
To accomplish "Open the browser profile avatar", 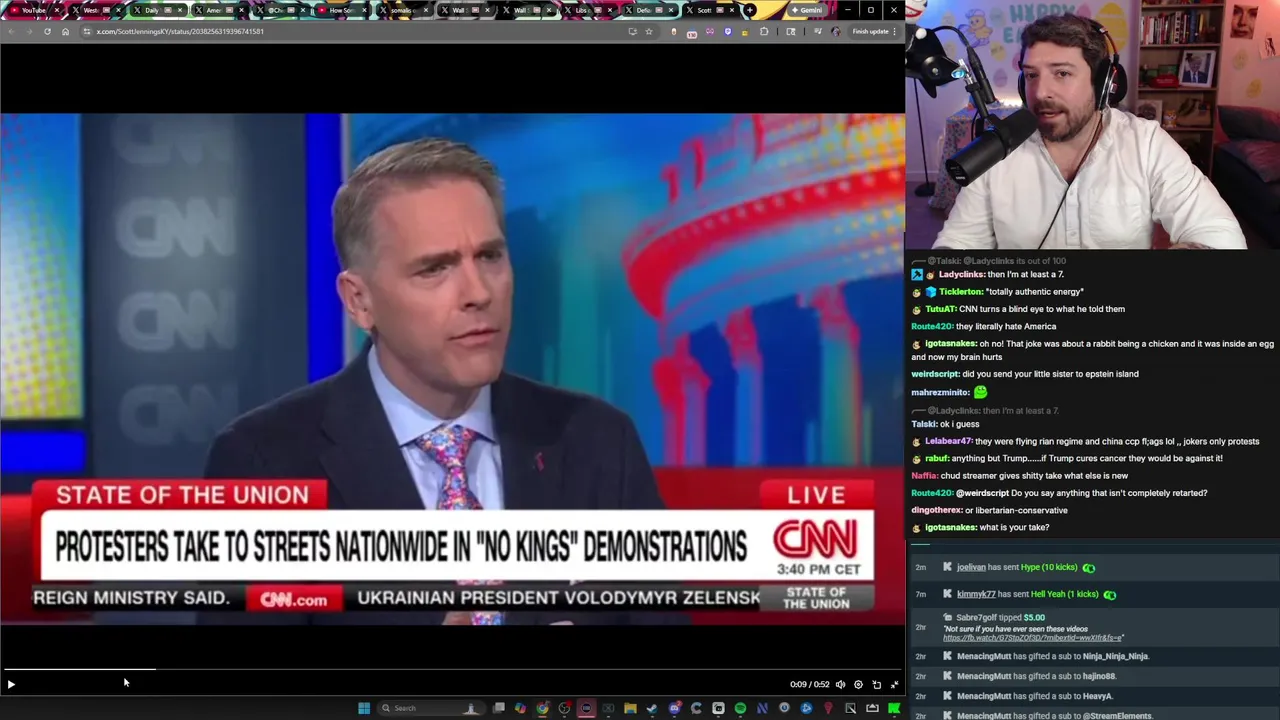I will [836, 31].
